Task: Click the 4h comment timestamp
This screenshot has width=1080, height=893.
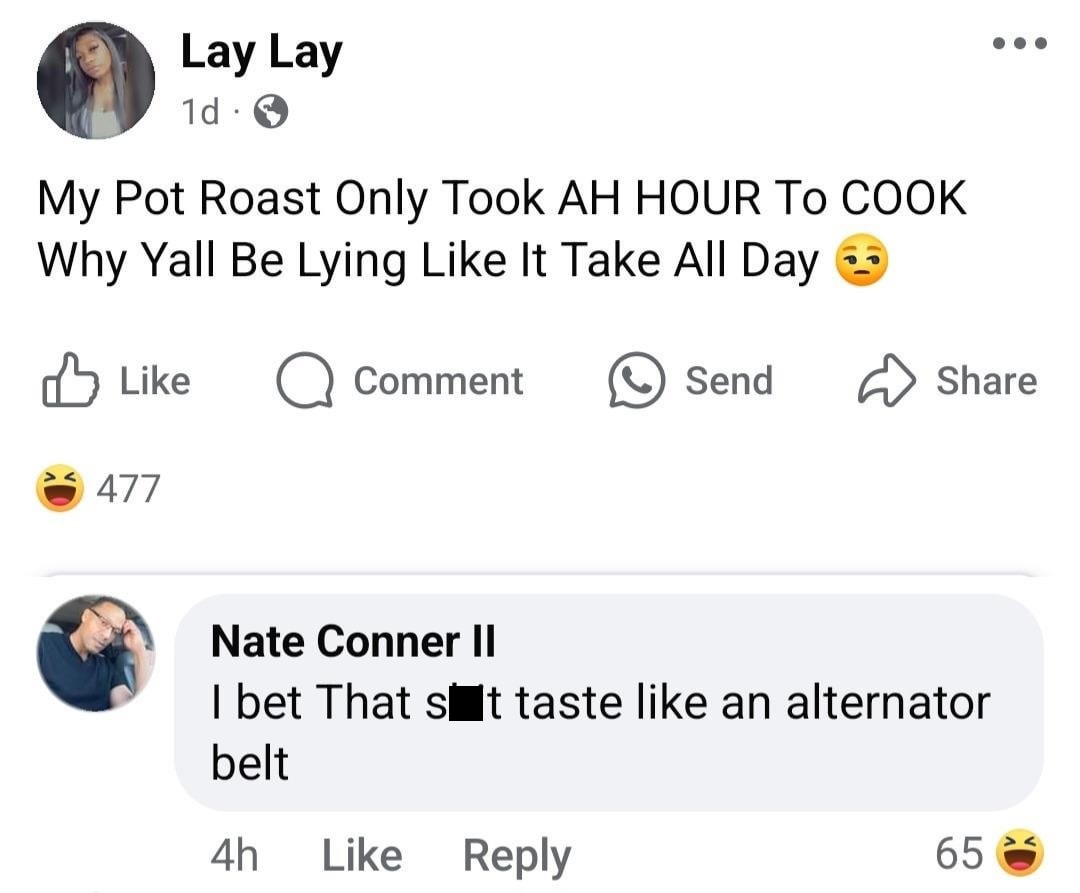Action: 235,855
